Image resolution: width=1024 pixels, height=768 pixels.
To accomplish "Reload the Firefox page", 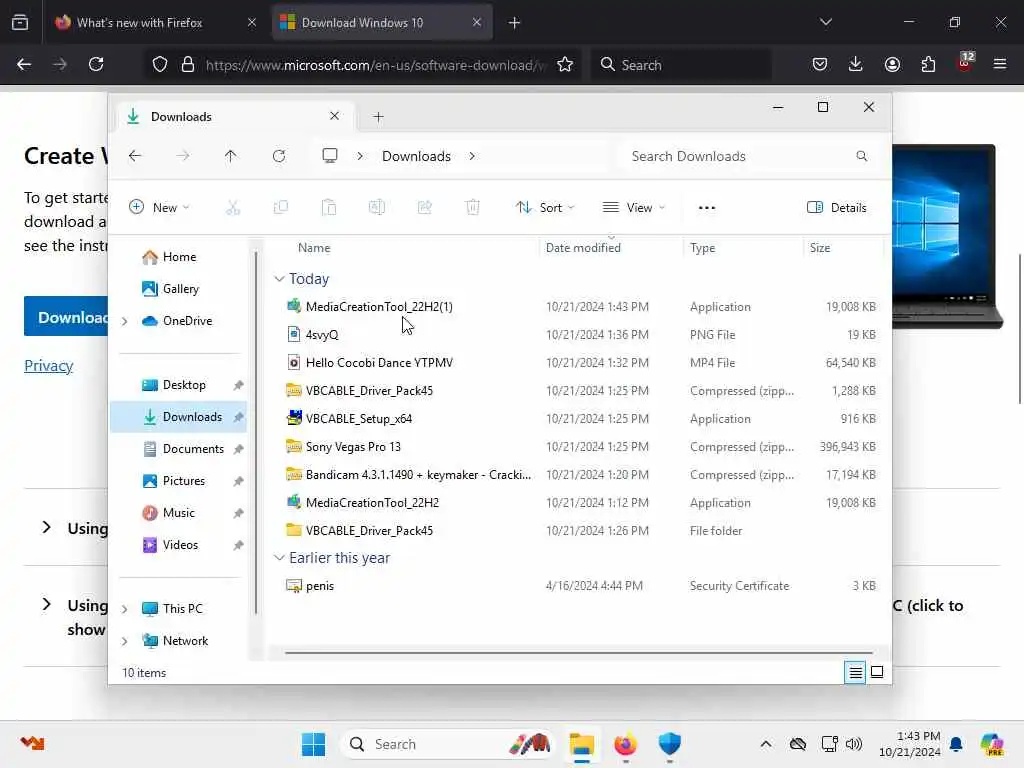I will point(96,64).
